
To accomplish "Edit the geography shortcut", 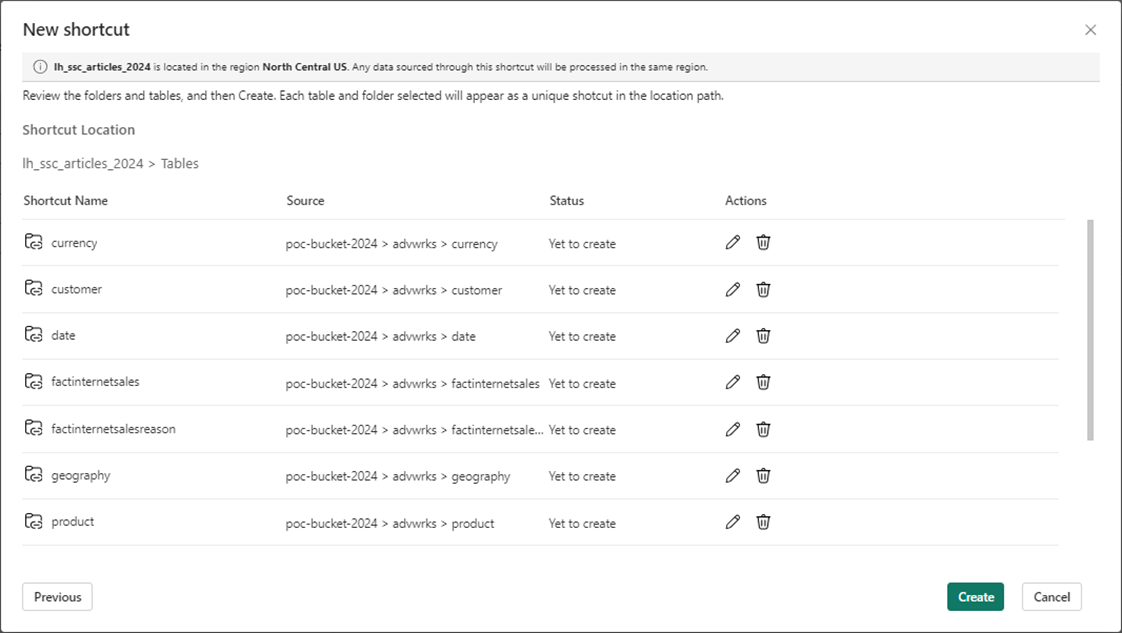I will tap(733, 476).
